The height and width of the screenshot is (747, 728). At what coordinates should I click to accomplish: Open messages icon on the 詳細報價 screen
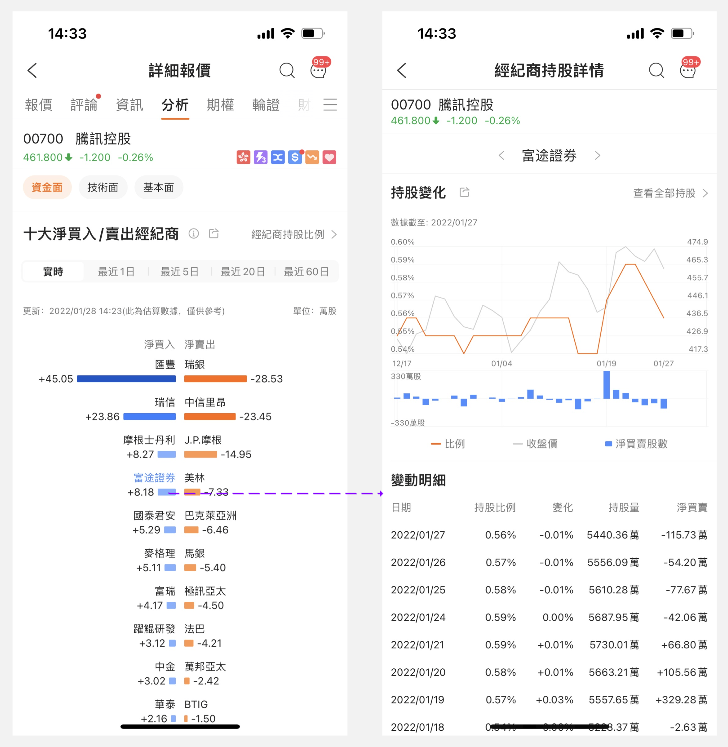coord(319,69)
